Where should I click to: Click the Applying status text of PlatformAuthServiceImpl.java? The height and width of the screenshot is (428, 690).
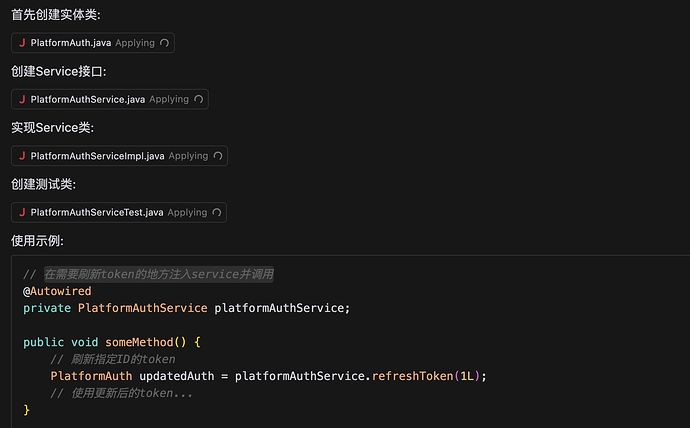(x=188, y=156)
